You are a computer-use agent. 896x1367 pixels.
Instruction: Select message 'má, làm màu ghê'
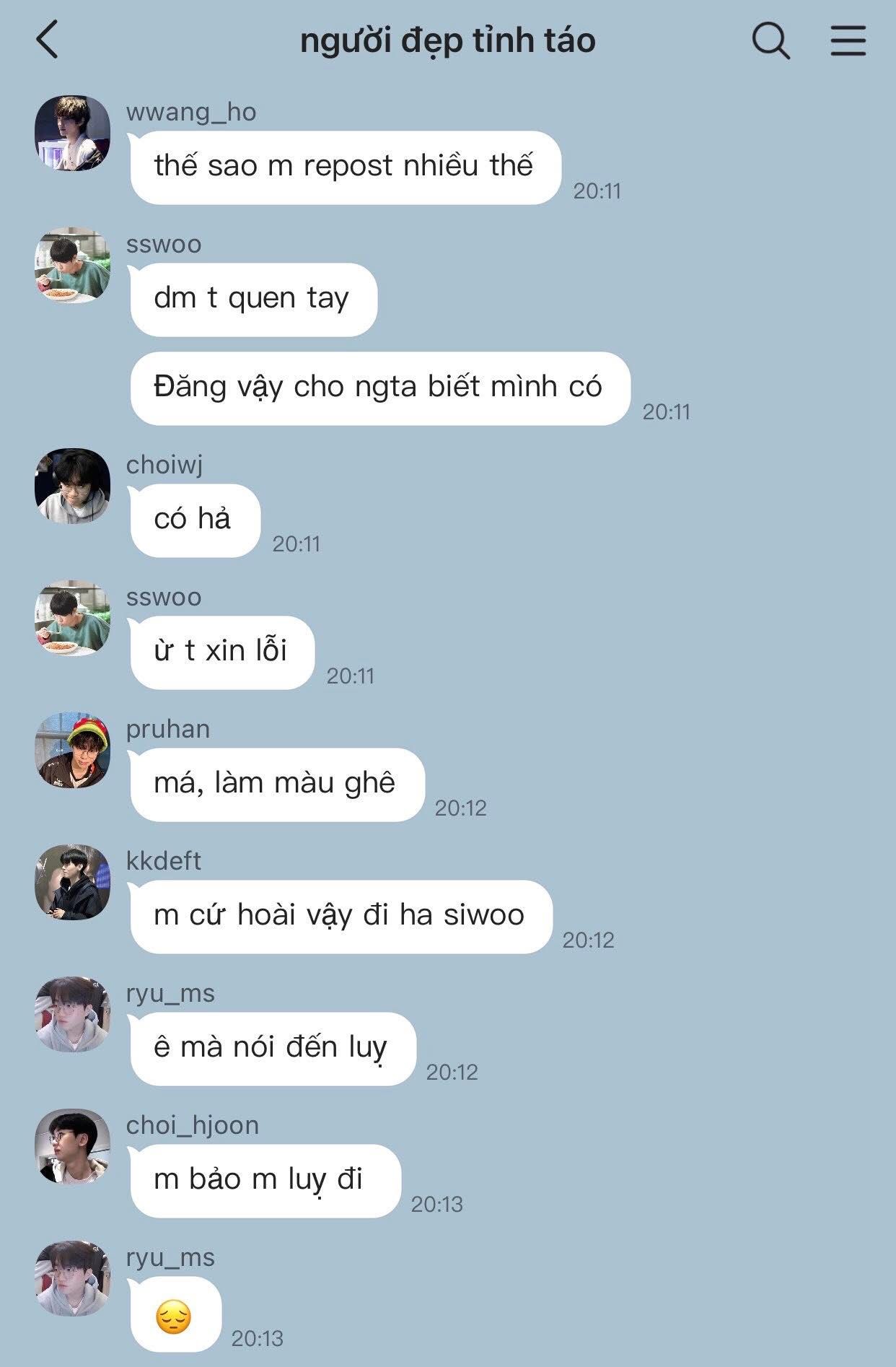(x=277, y=785)
